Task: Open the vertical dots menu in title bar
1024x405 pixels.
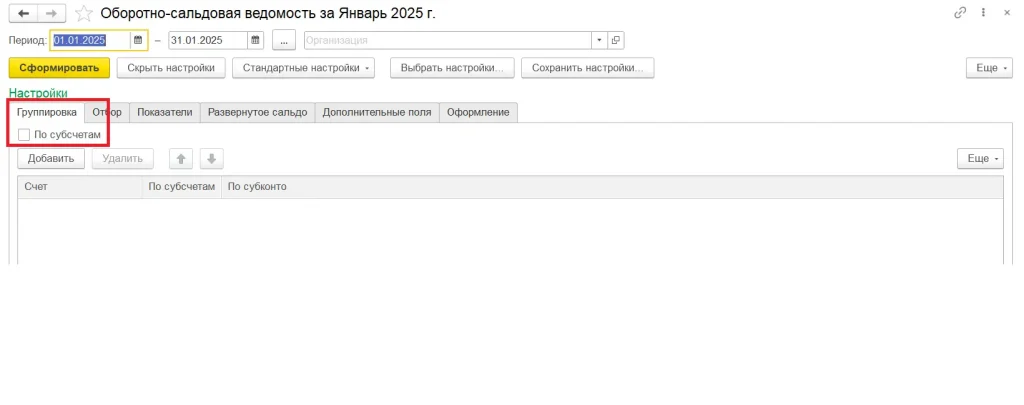Action: tap(984, 13)
